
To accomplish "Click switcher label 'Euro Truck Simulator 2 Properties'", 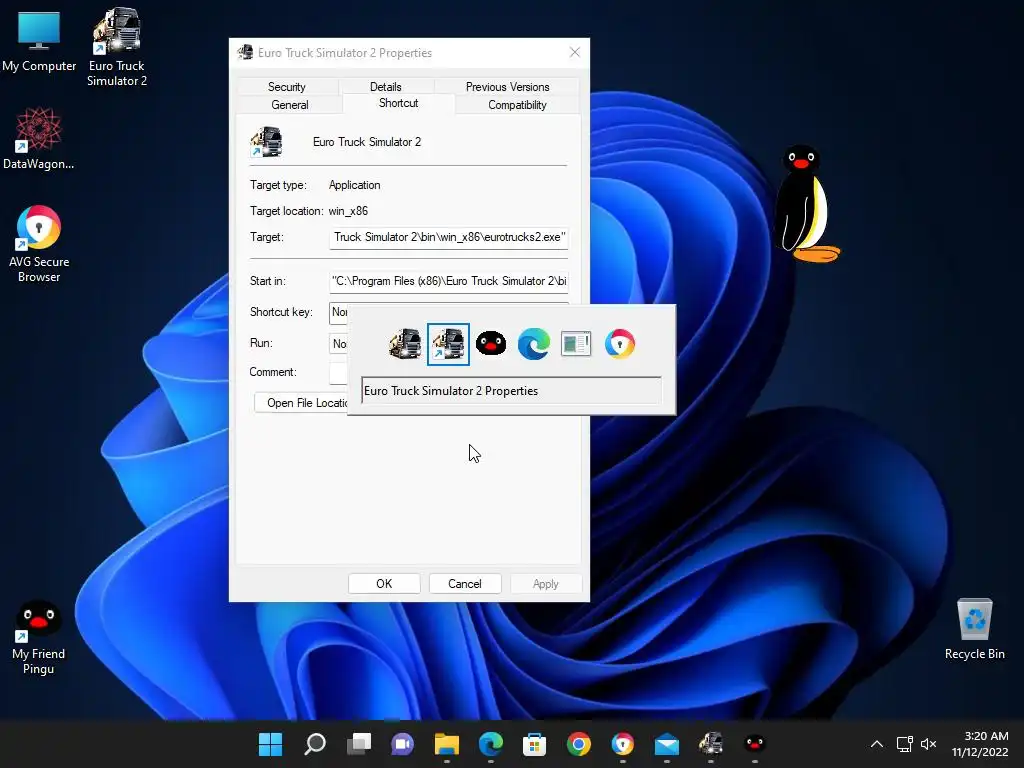I will click(451, 391).
